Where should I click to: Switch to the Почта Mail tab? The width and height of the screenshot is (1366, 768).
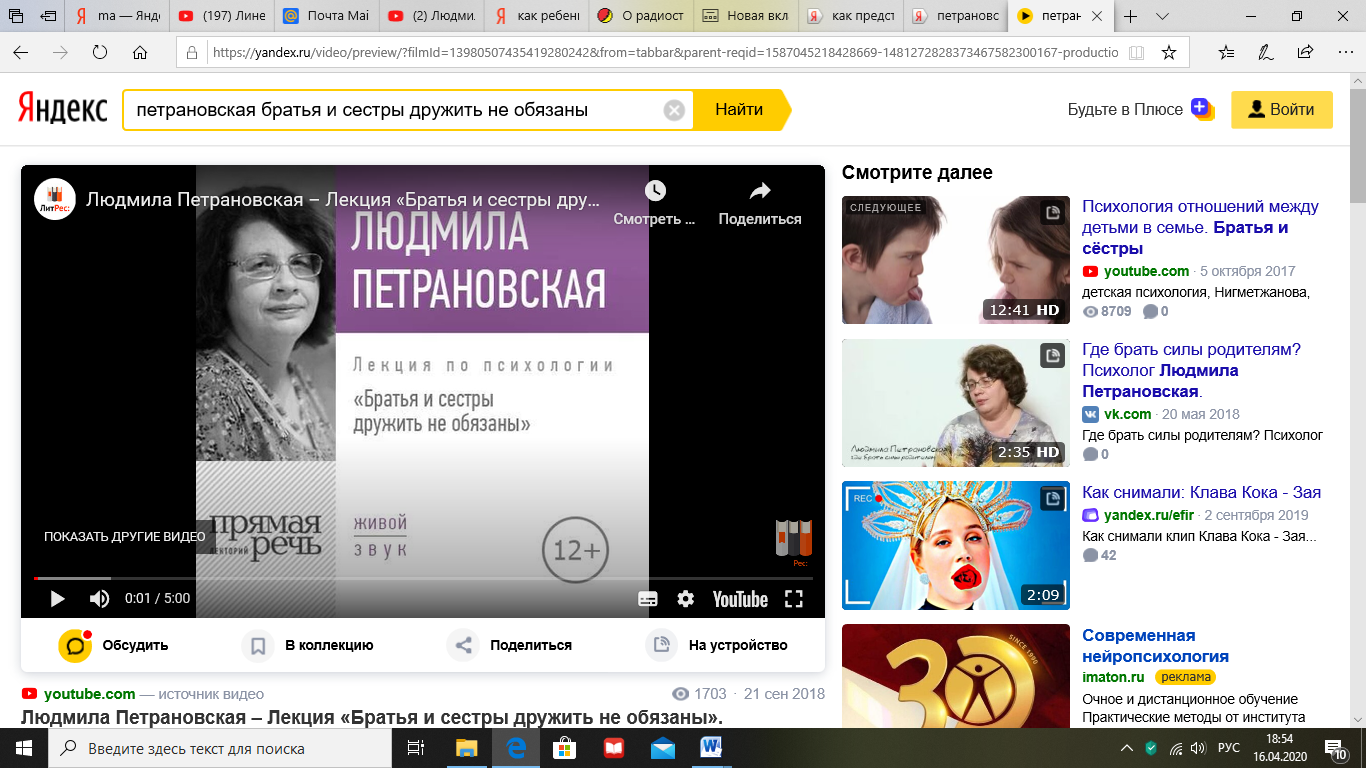(324, 16)
